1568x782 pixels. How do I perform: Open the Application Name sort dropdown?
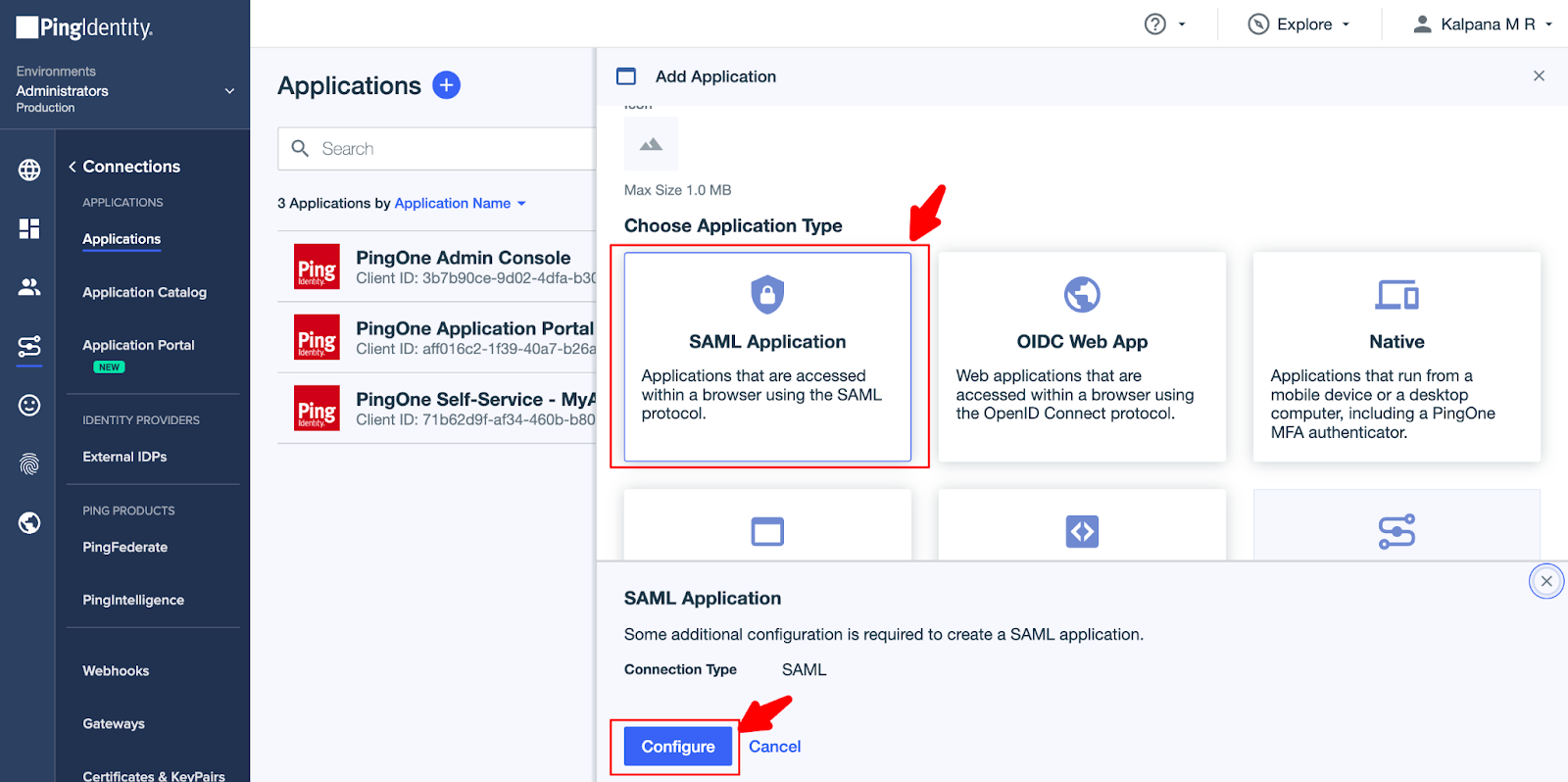click(x=461, y=203)
